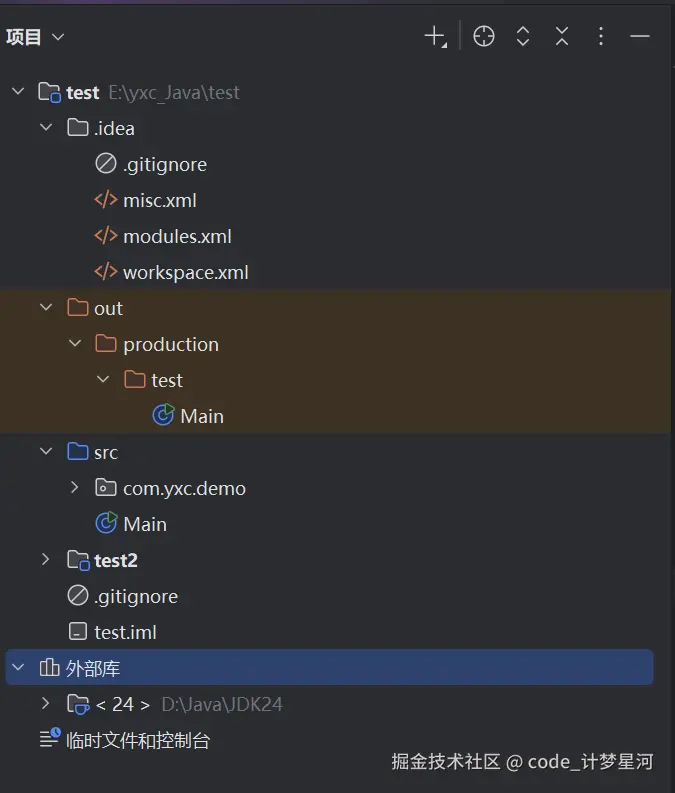Expand the com.yxc.demo package
Screen dimensions: 675x793
(75, 488)
